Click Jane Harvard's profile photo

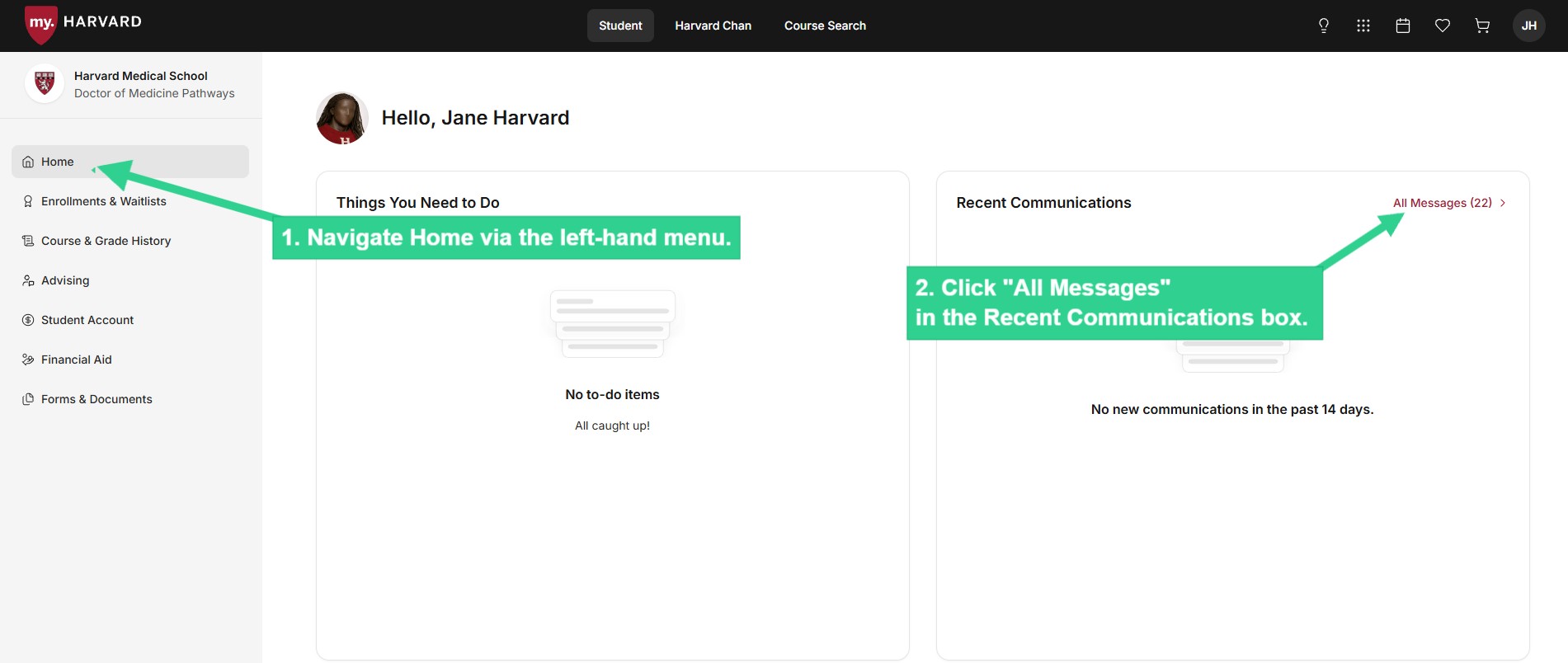pos(342,118)
